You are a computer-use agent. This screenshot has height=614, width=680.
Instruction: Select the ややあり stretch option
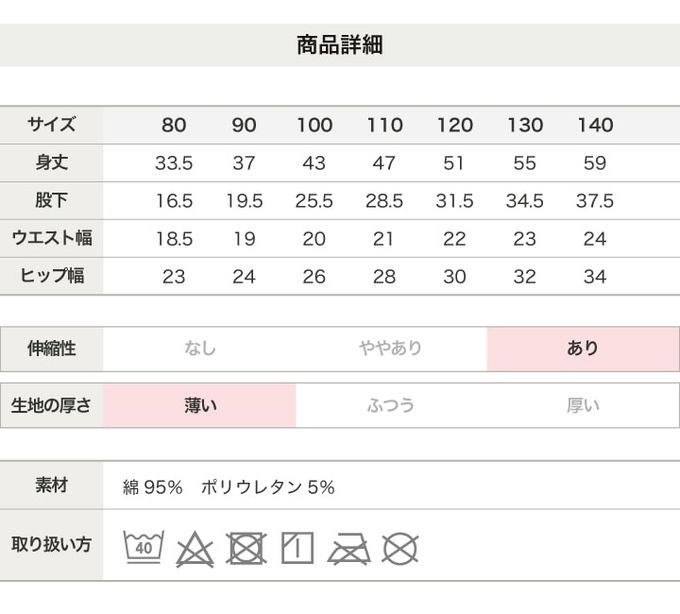point(391,349)
